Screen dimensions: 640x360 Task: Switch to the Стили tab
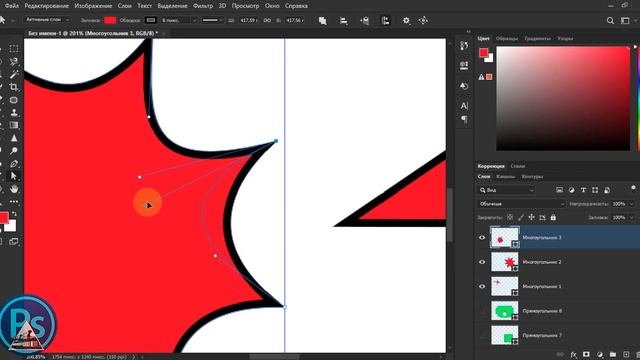tap(518, 166)
